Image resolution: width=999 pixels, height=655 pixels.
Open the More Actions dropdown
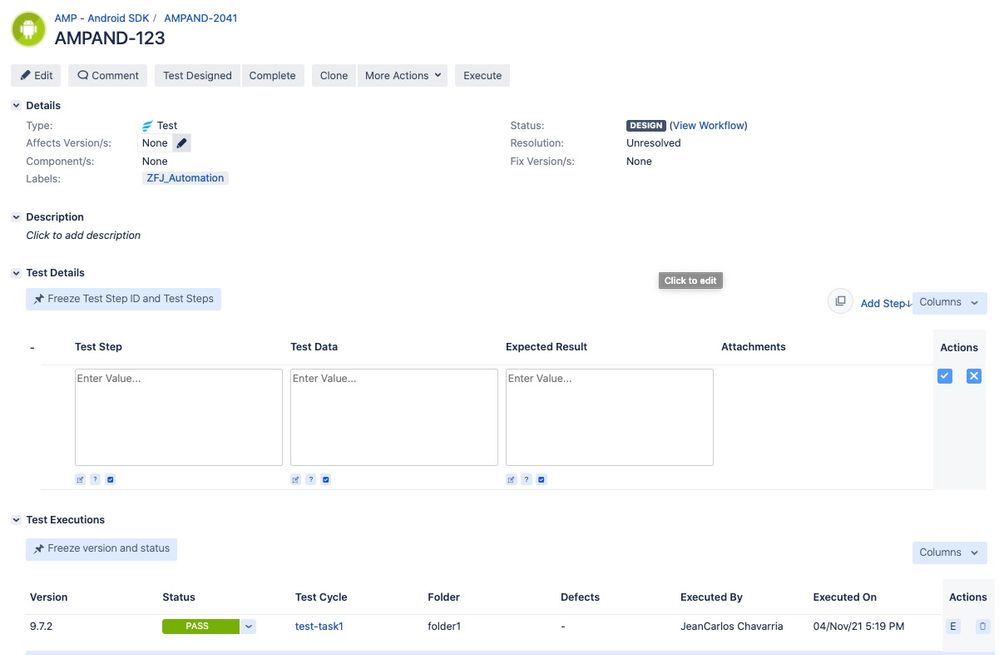coord(403,75)
